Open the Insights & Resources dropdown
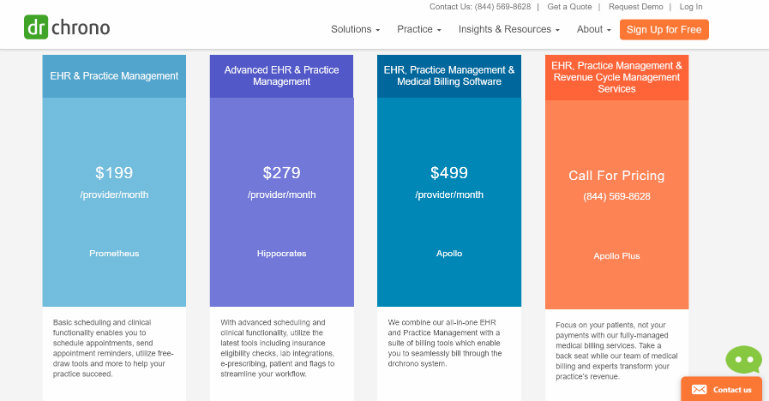This screenshot has width=769, height=401. [x=509, y=30]
